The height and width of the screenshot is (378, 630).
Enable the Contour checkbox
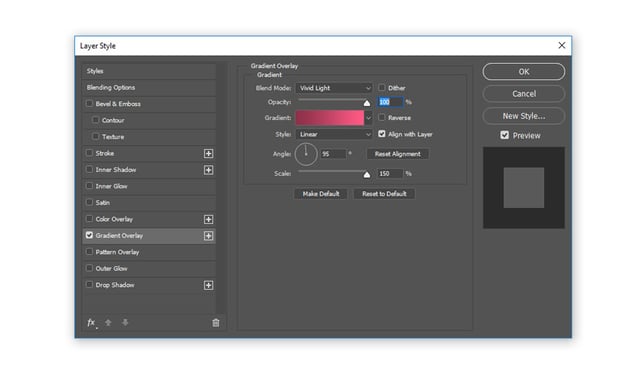[95, 120]
